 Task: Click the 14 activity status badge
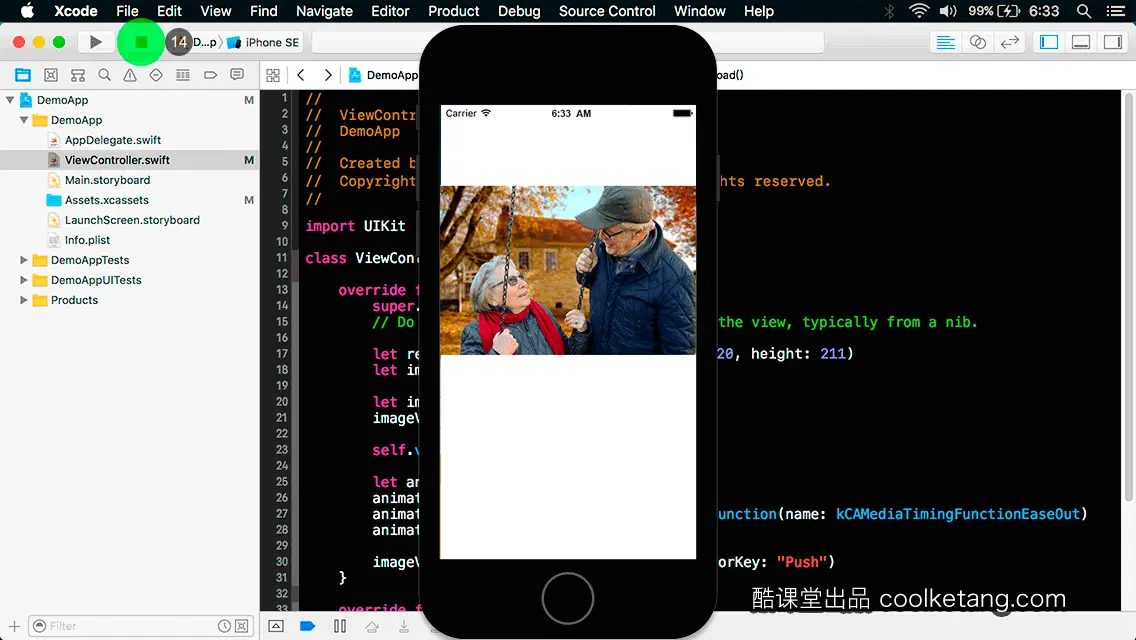tap(179, 42)
